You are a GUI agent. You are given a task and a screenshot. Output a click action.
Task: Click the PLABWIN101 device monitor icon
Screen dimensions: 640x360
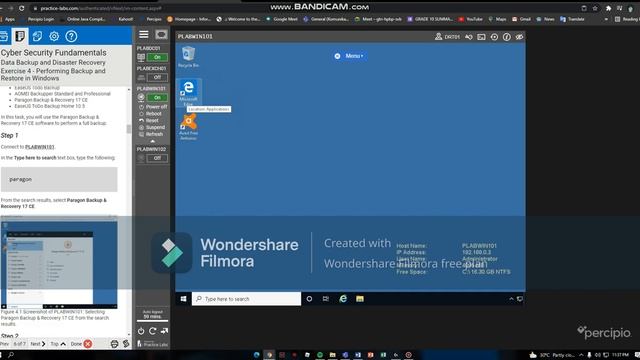(x=141, y=98)
